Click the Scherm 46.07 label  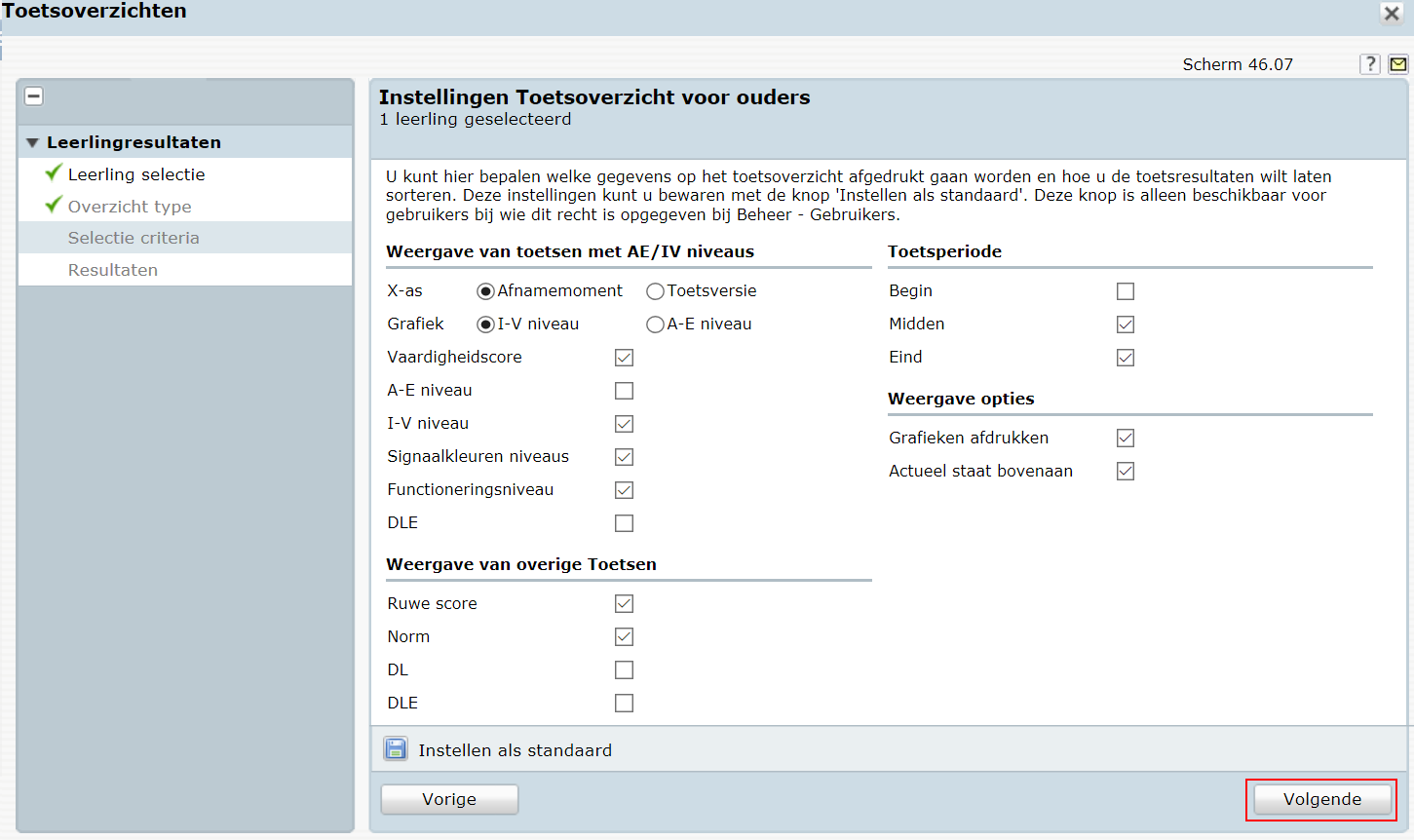tap(1238, 64)
